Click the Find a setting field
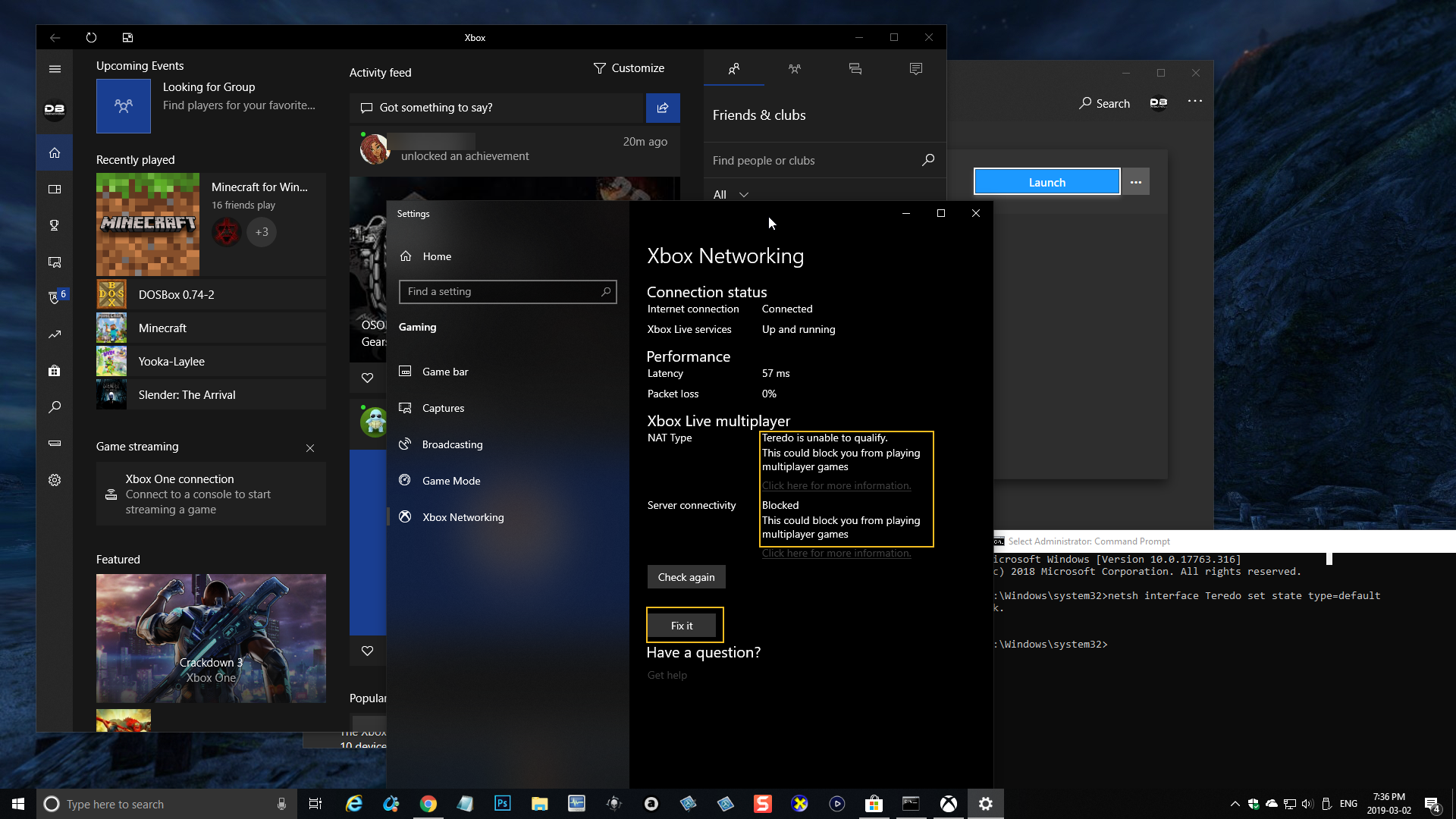 (x=500, y=292)
